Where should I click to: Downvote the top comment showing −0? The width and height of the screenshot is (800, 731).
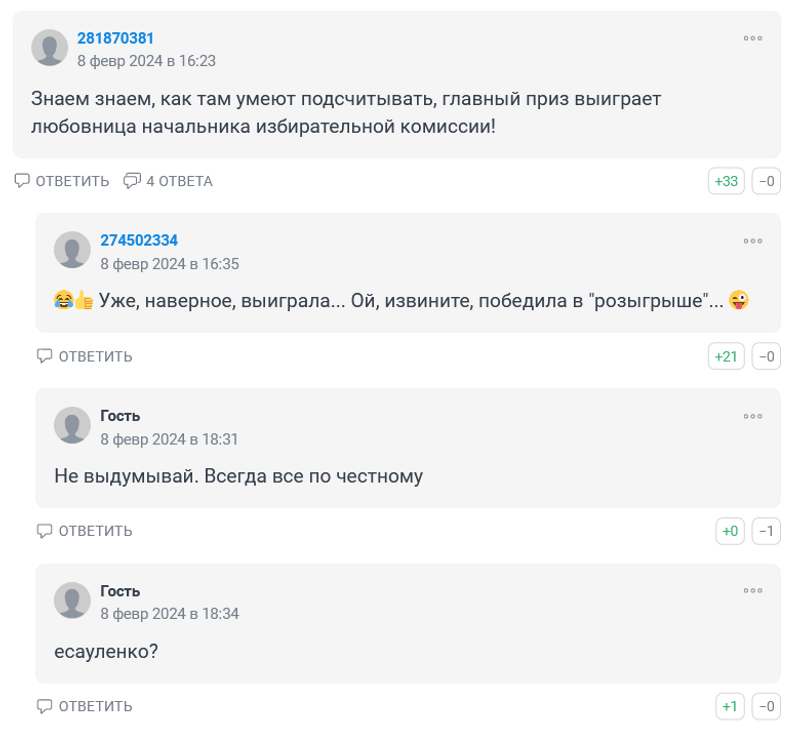[x=767, y=181]
